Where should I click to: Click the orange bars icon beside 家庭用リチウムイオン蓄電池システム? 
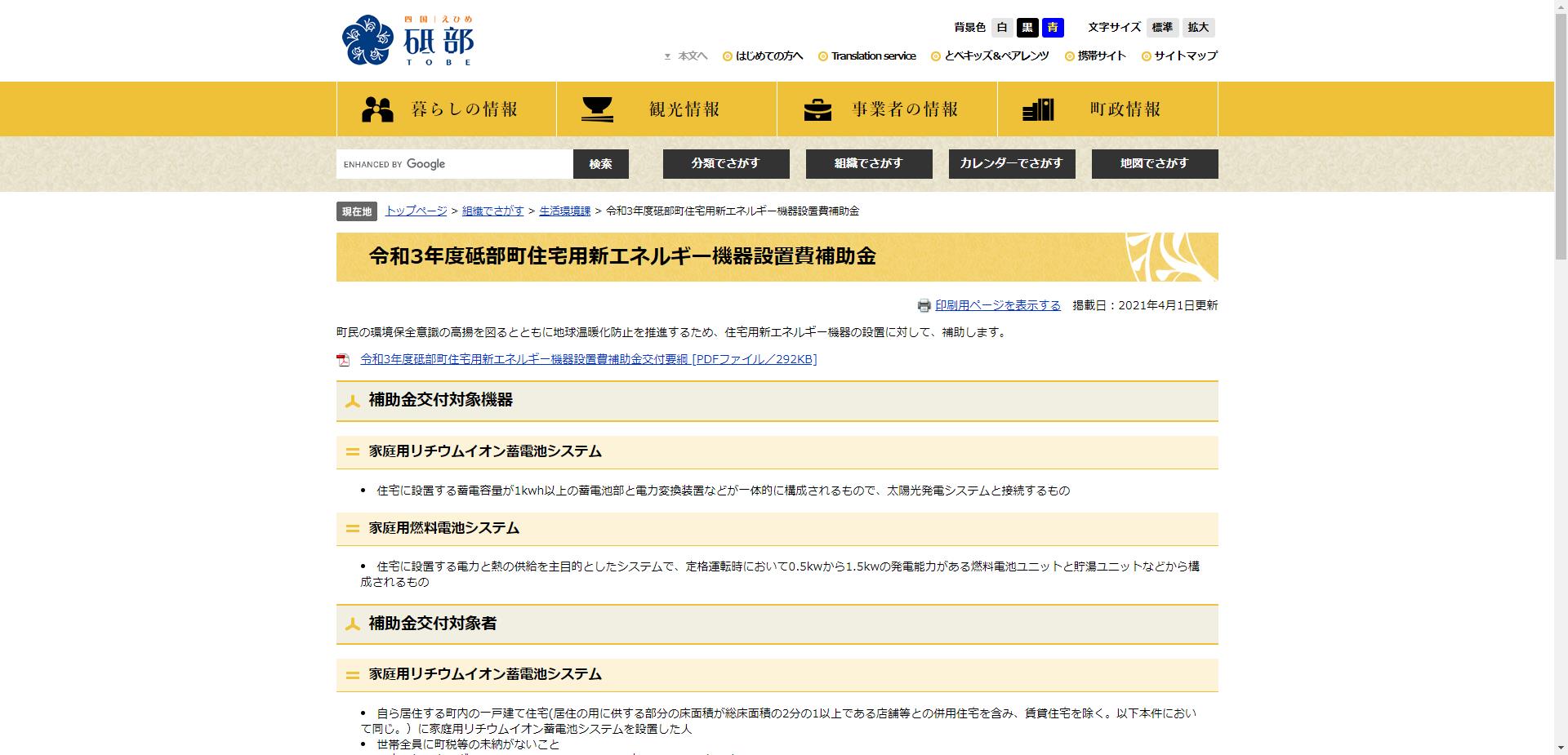click(x=351, y=450)
